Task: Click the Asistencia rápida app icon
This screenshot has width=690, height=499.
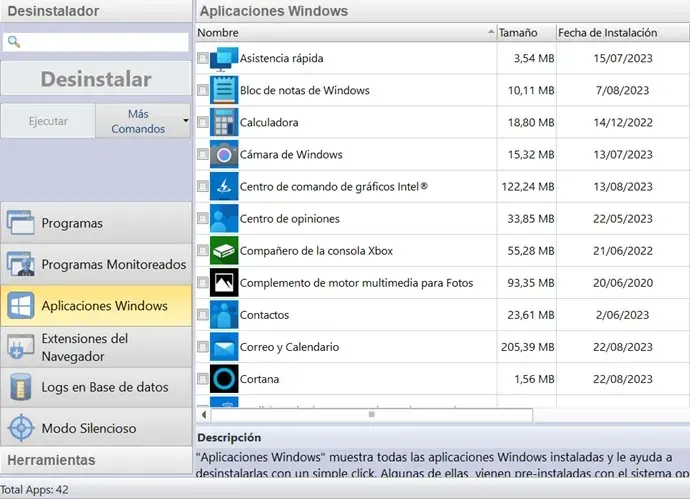Action: [224, 59]
